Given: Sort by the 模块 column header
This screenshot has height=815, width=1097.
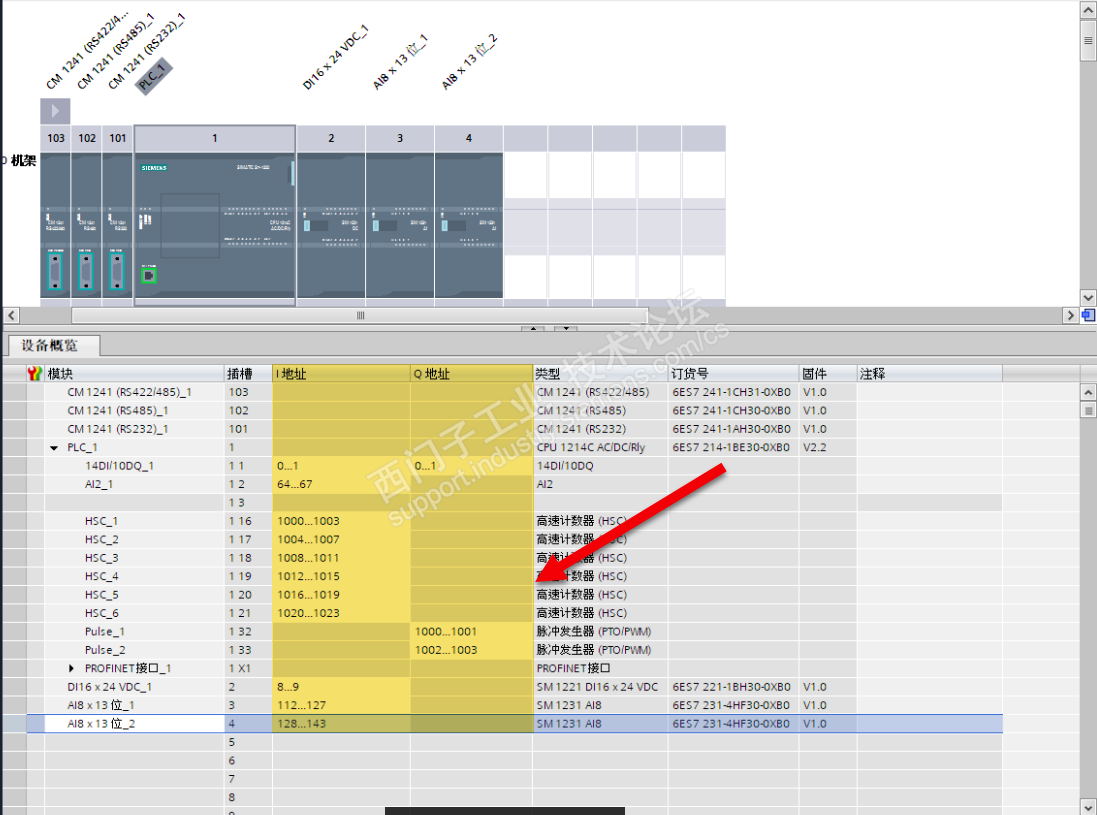Looking at the screenshot, I should pyautogui.click(x=135, y=374).
